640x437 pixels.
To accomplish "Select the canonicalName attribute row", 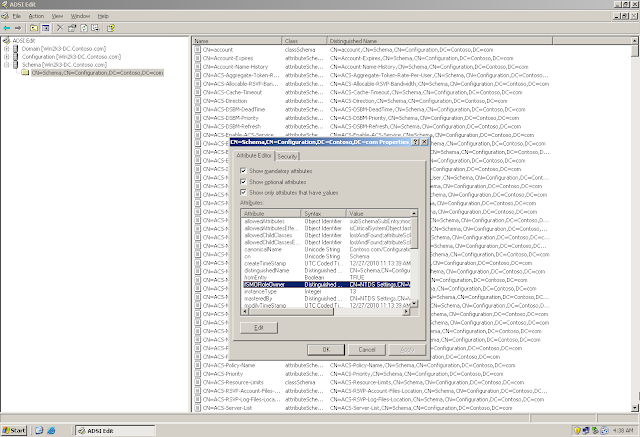I will pos(327,249).
